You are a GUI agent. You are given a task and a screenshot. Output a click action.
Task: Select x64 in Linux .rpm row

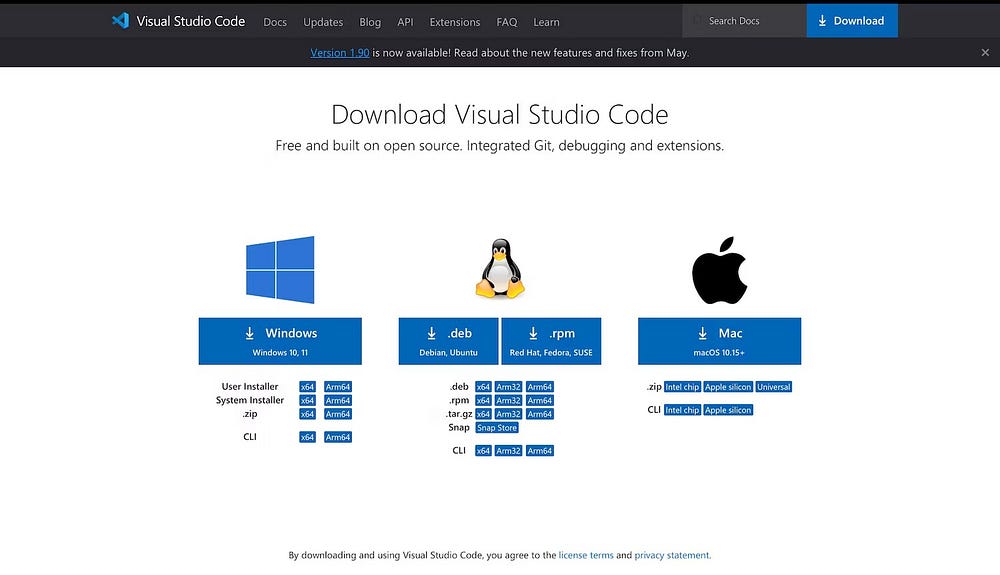click(483, 400)
